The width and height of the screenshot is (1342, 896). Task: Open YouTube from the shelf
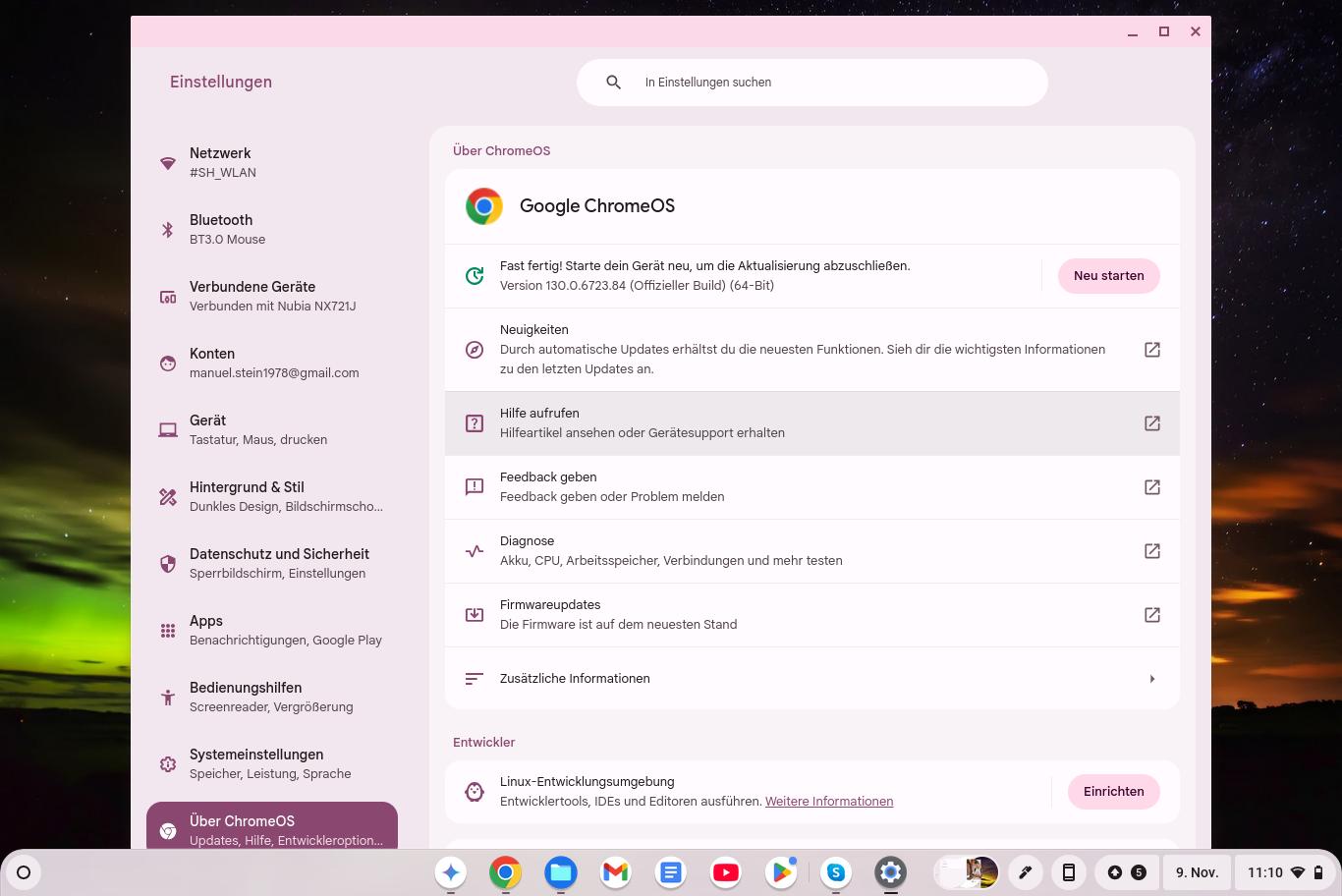pos(726,872)
